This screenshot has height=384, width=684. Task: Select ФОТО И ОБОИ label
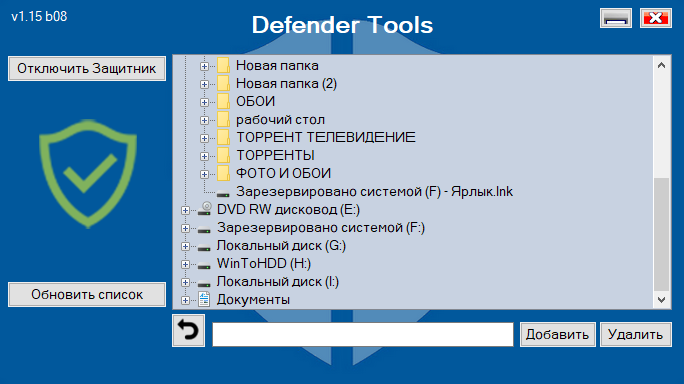tap(283, 174)
